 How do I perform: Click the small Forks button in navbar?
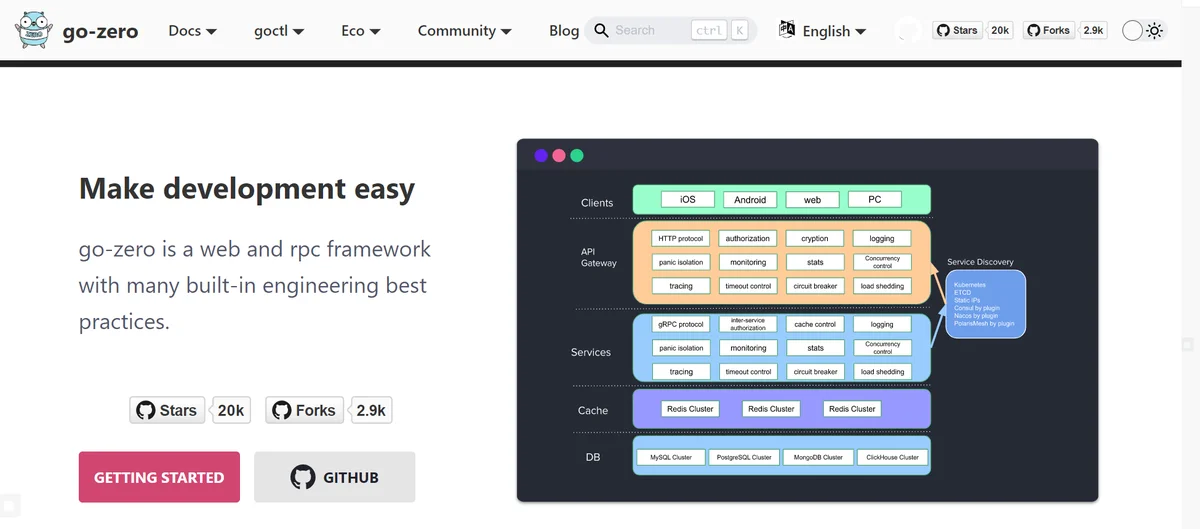click(x=1048, y=30)
